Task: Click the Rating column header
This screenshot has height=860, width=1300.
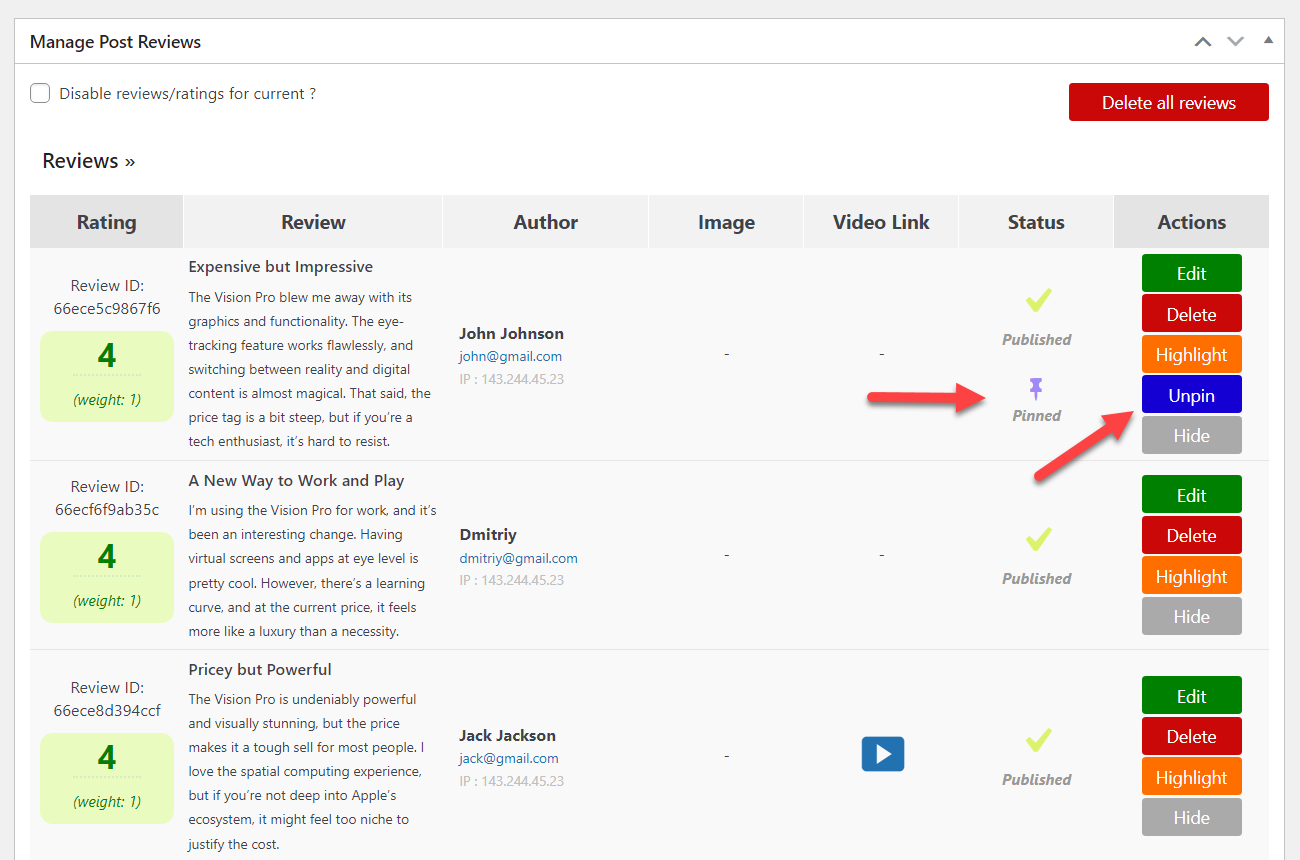Action: (x=106, y=222)
